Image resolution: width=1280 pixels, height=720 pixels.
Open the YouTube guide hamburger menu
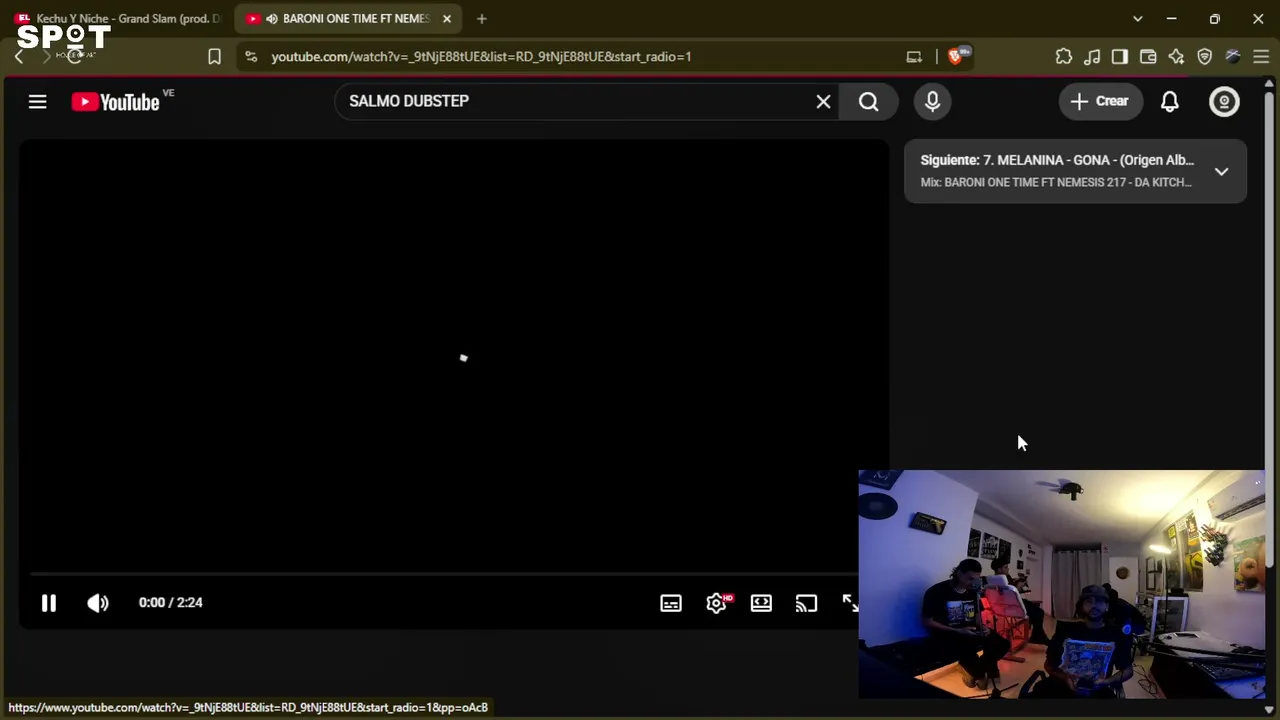click(37, 101)
